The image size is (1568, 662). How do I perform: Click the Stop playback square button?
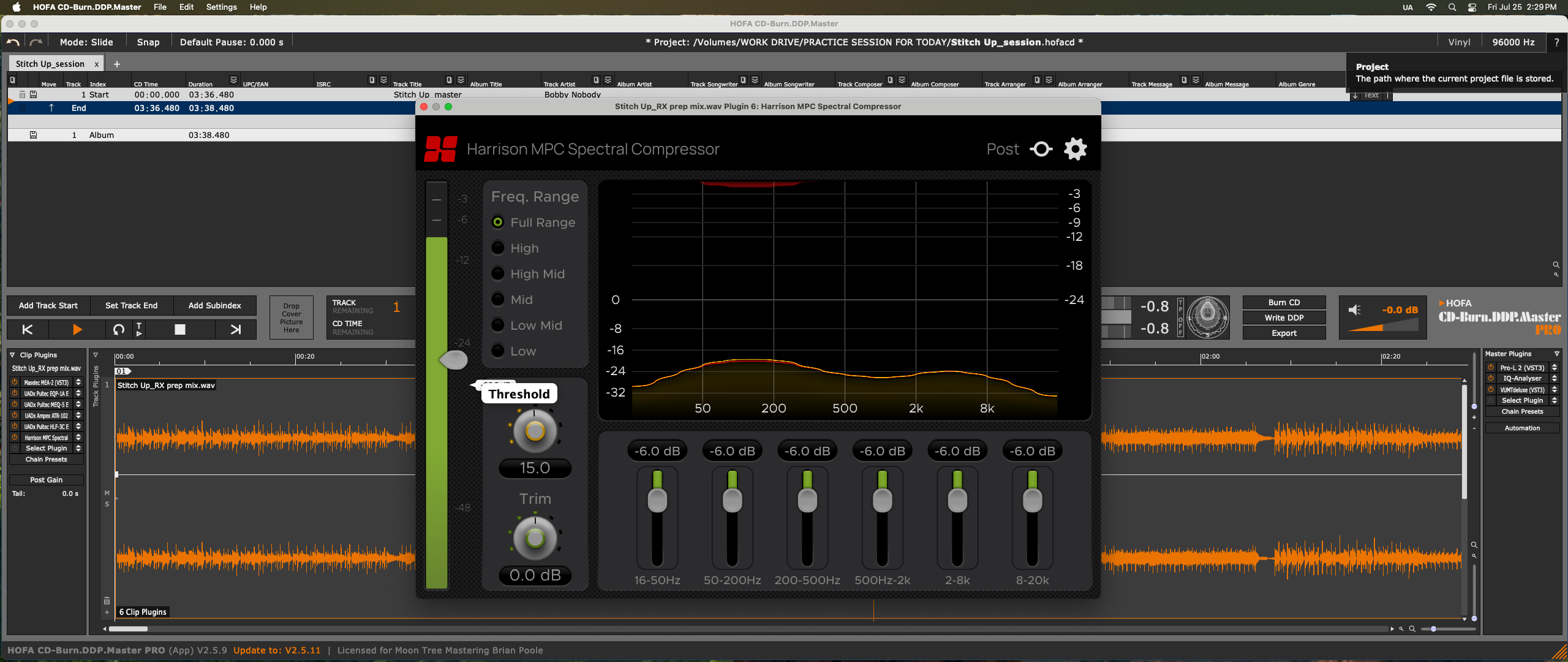click(179, 329)
